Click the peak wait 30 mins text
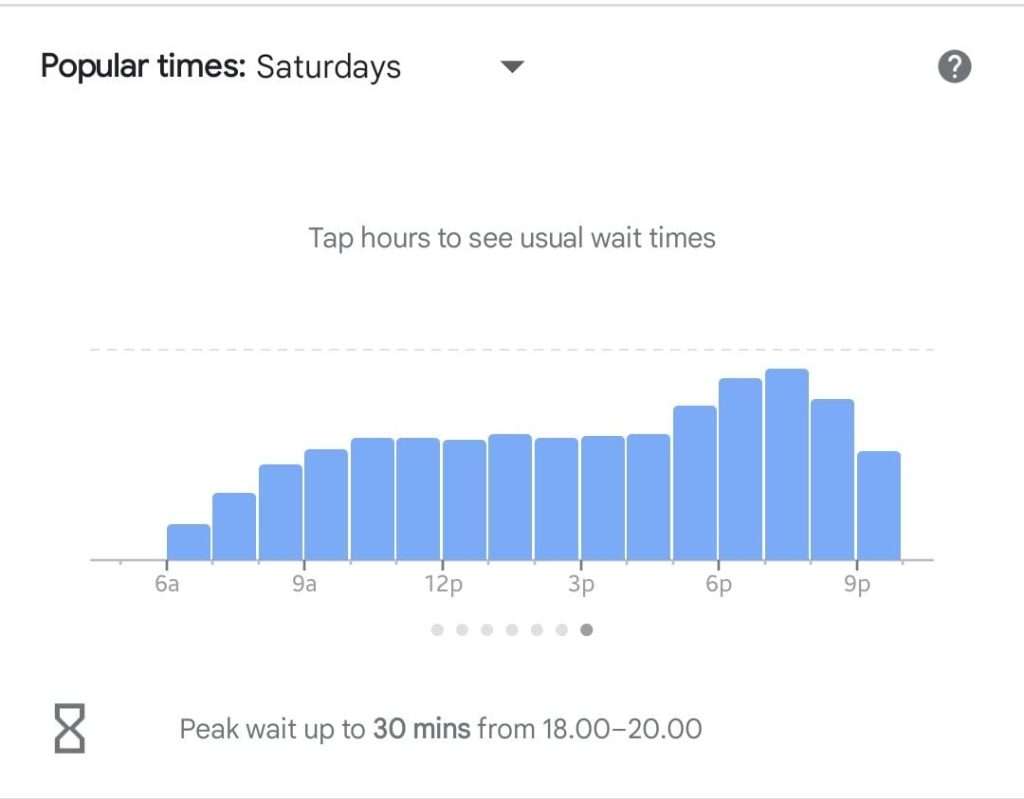This screenshot has height=799, width=1024. click(440, 728)
